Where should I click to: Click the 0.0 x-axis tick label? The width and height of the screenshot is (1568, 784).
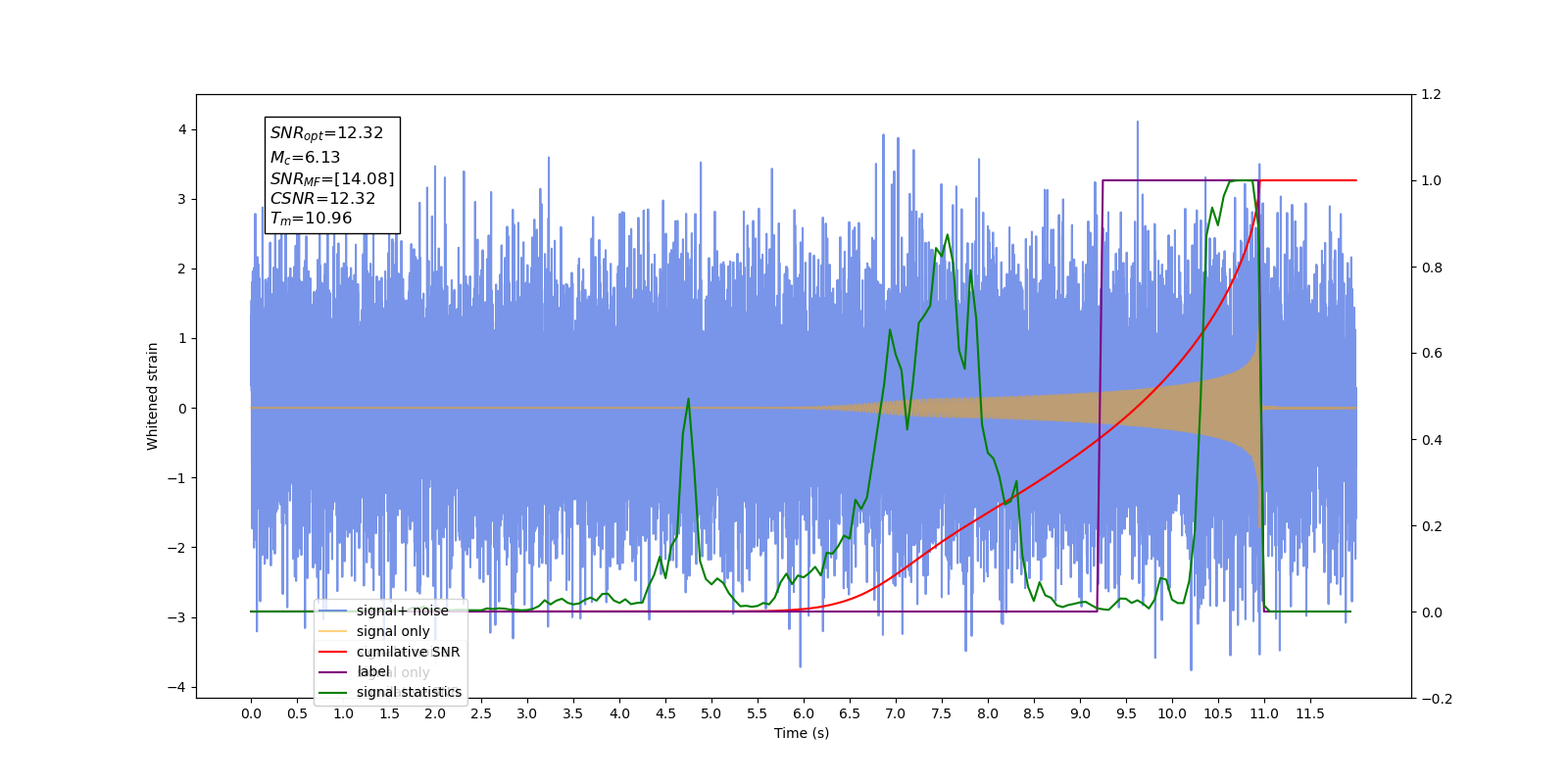251,713
